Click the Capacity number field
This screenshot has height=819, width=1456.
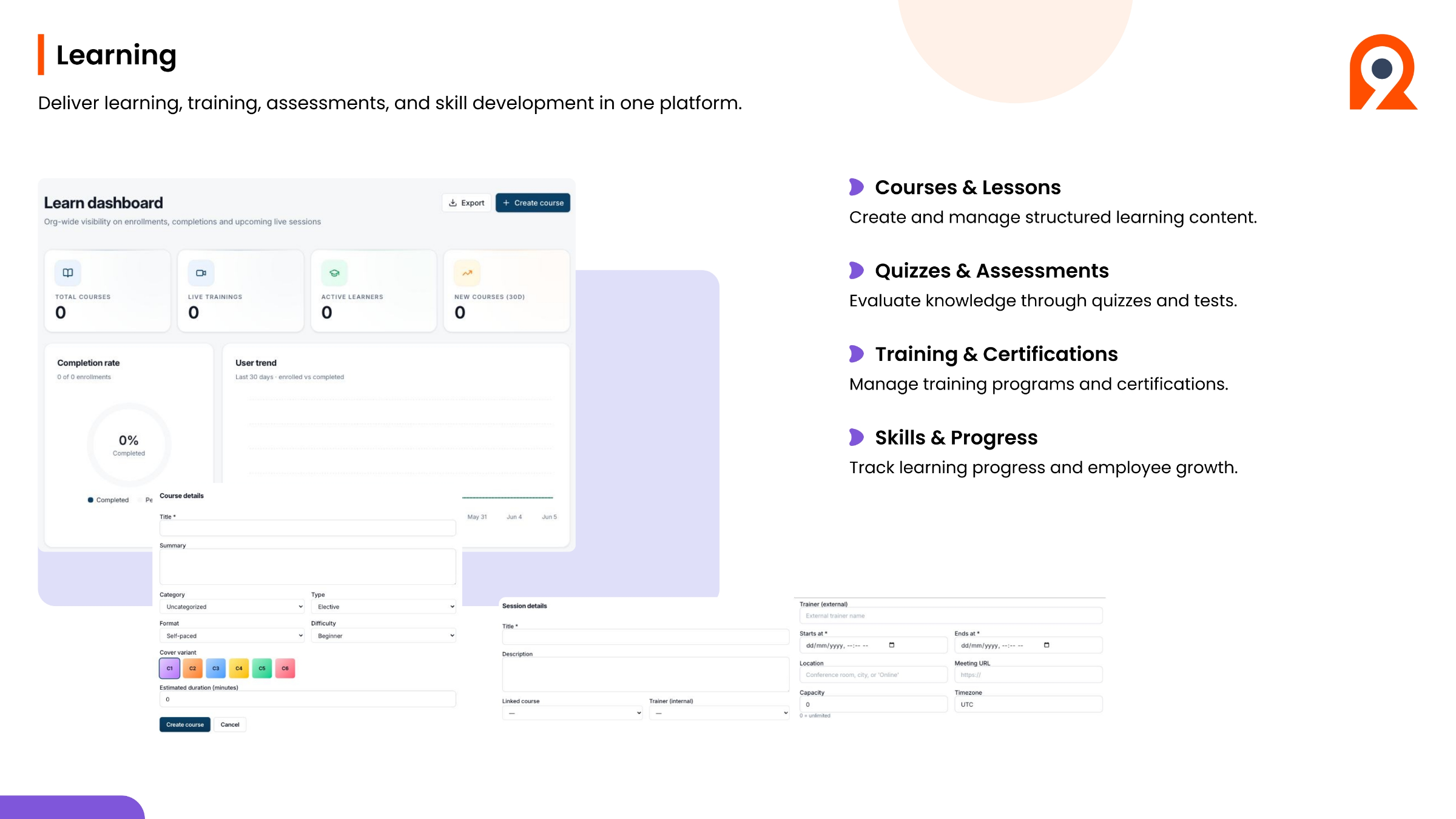coord(873,704)
